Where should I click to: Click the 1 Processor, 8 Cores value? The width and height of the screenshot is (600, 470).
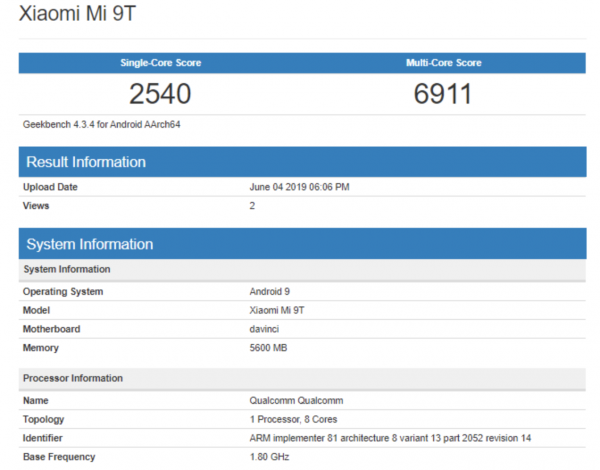pyautogui.click(x=293, y=419)
